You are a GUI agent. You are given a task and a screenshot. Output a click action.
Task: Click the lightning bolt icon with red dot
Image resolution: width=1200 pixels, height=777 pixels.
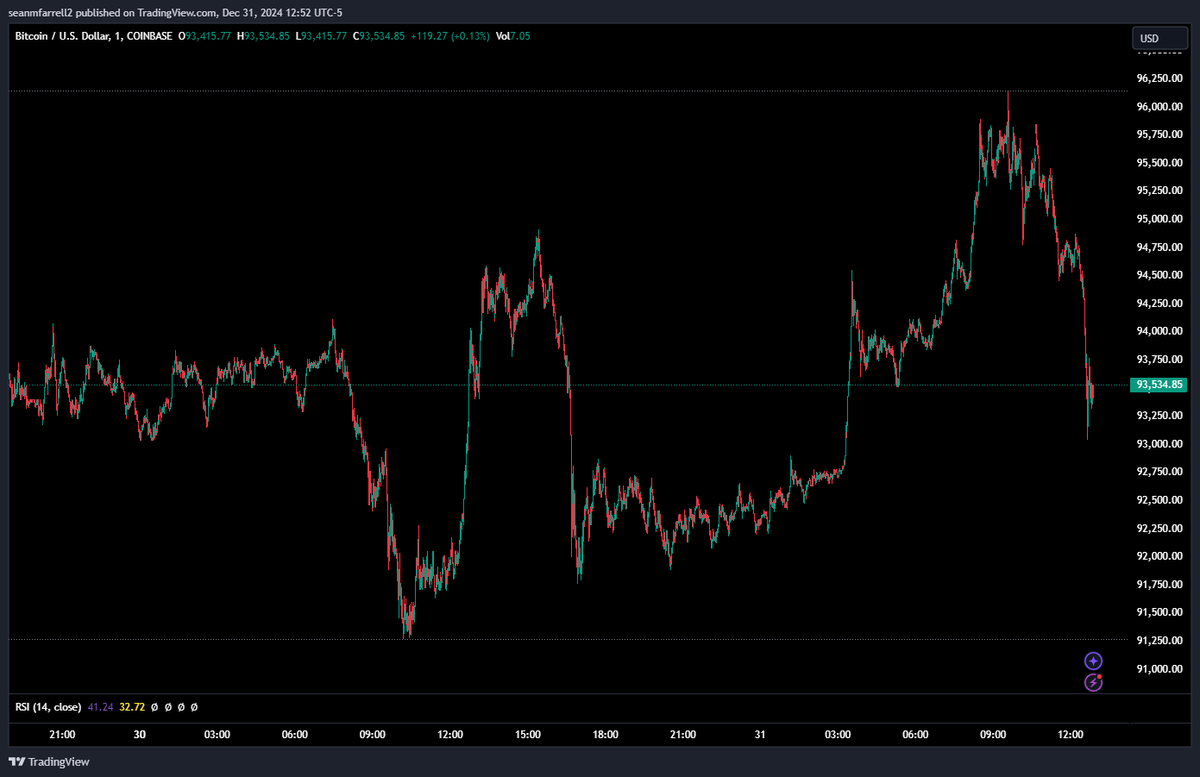1093,683
